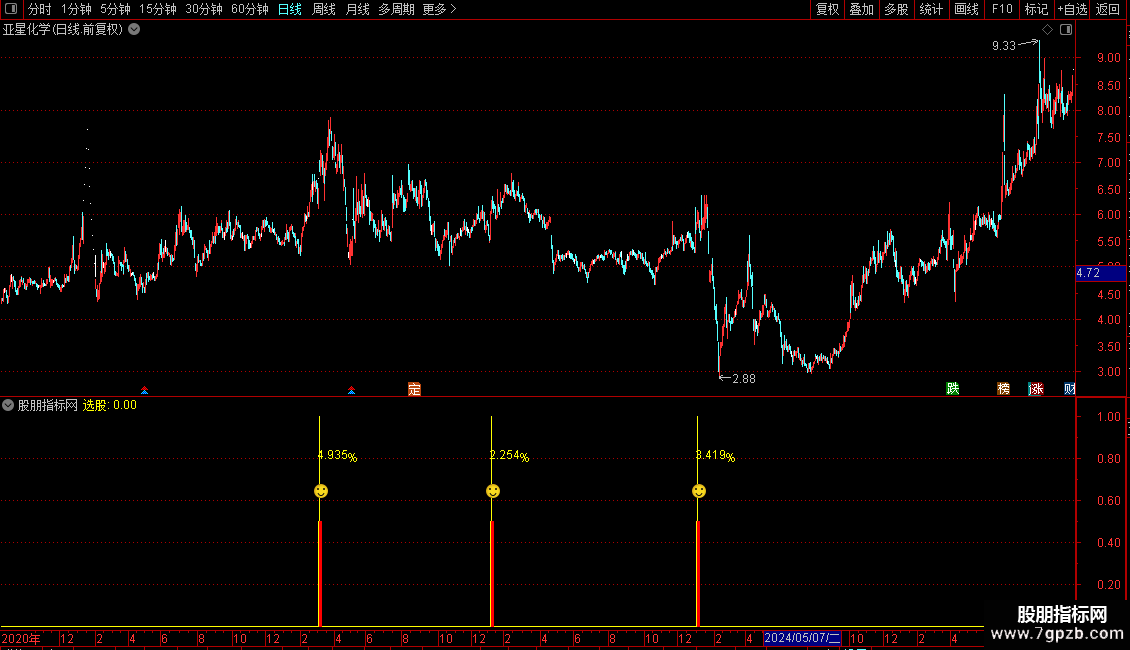Viewport: 1130px width, 650px height.
Task: Switch to 周线 weekly chart
Action: (x=324, y=9)
